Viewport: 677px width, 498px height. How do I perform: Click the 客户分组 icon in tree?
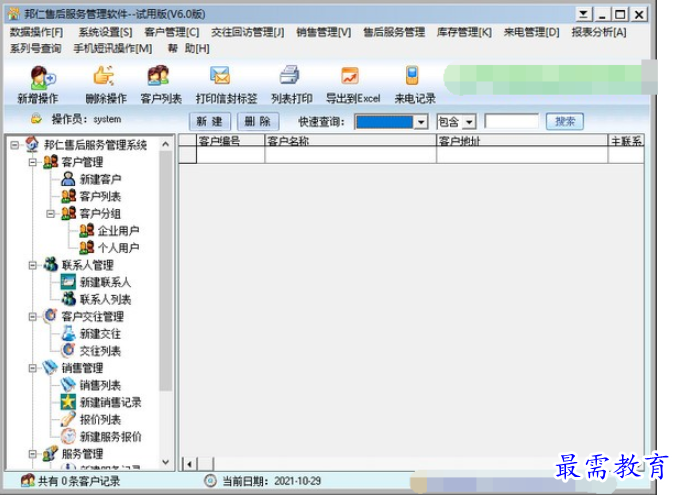(69, 213)
